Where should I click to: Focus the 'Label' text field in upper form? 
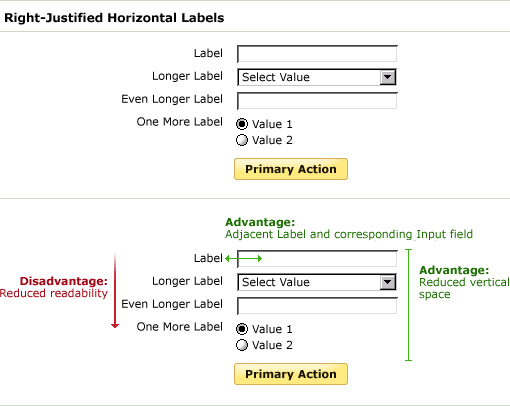tap(317, 54)
